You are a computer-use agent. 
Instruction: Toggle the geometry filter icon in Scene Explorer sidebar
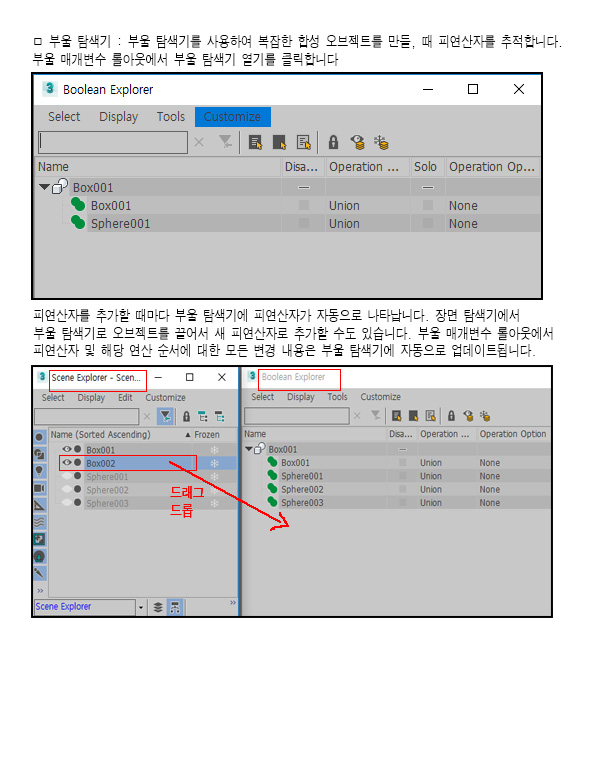coord(40,437)
